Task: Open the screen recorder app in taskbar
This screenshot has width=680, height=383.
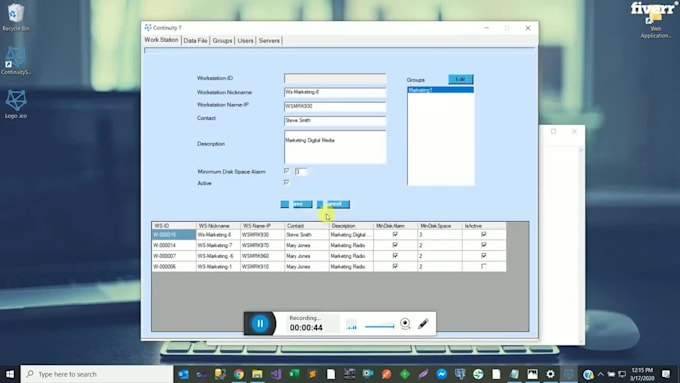Action: click(368, 374)
